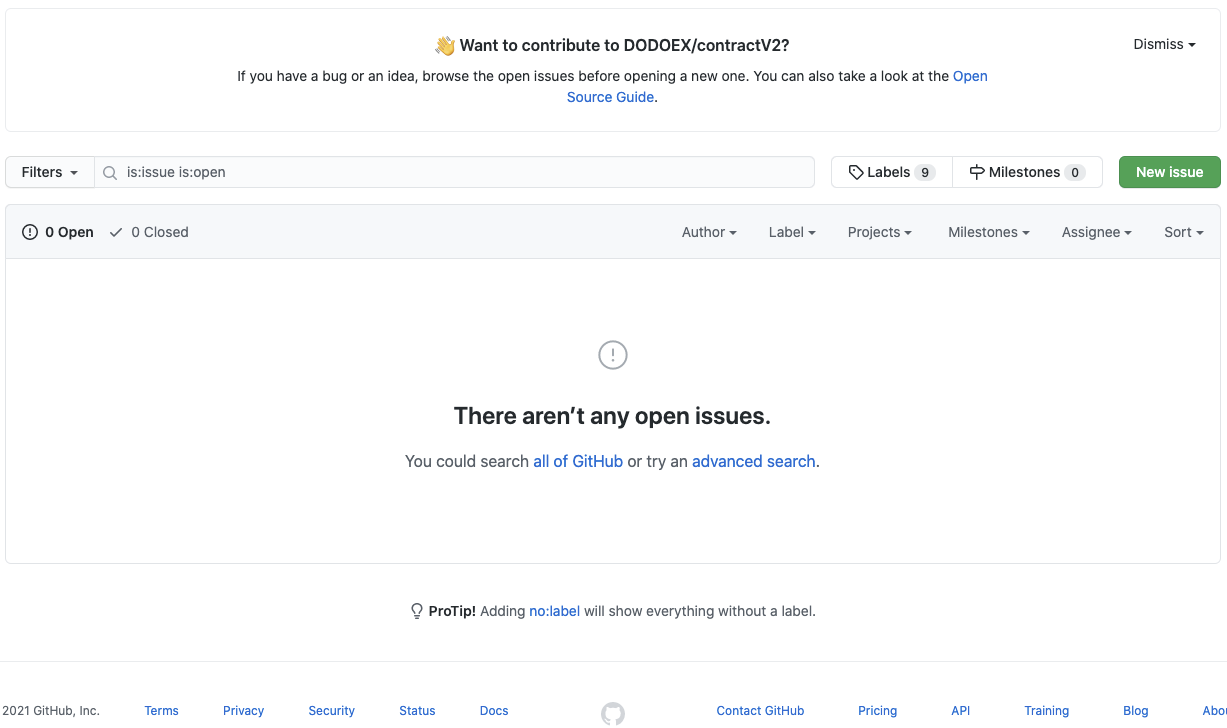Click the empty-state exclamation icon

[x=613, y=355]
